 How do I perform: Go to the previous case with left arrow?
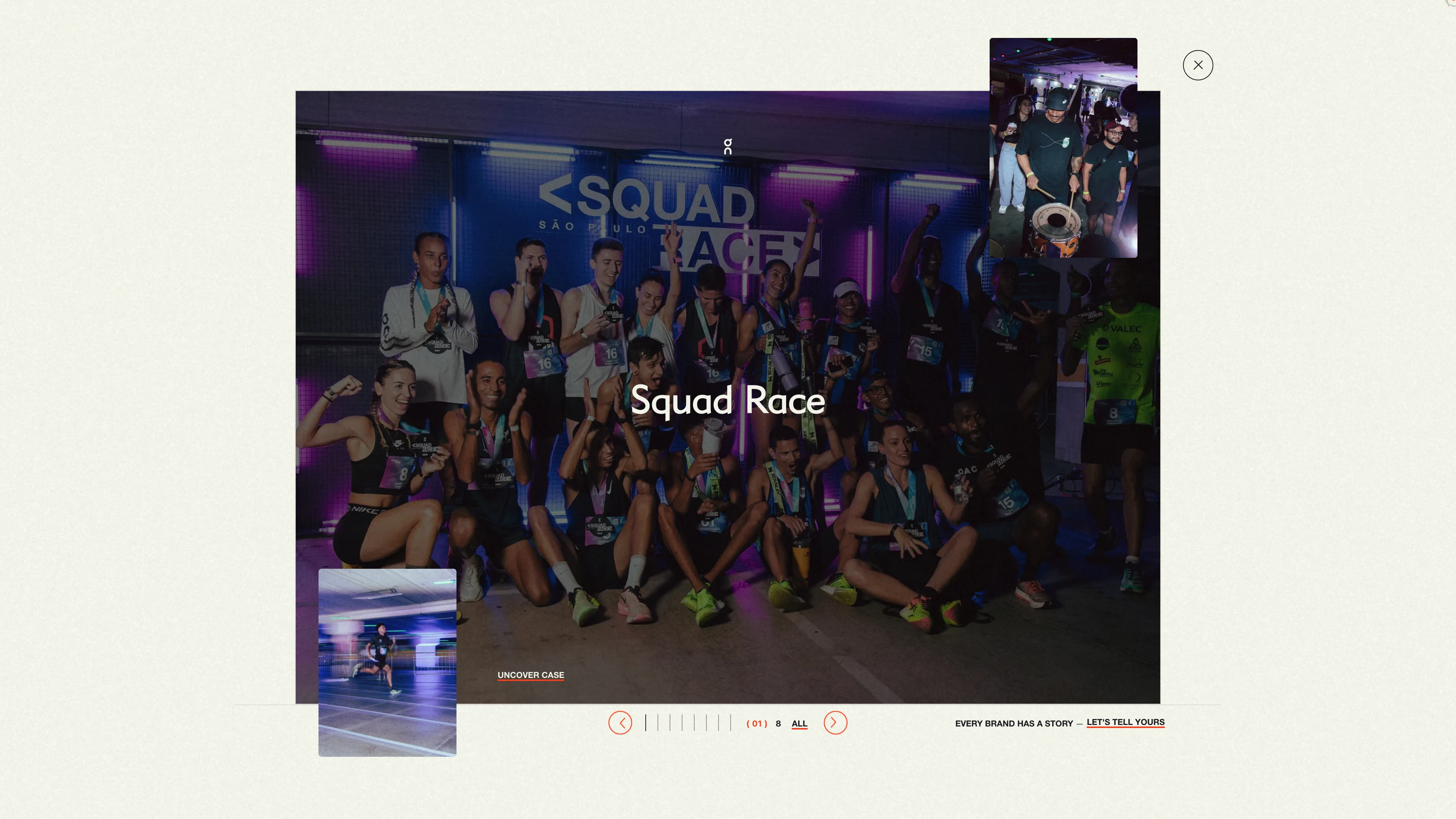(620, 723)
